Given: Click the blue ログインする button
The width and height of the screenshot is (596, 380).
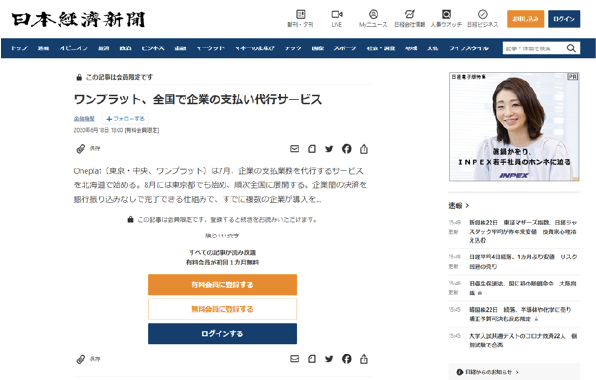Looking at the screenshot, I should 222,334.
